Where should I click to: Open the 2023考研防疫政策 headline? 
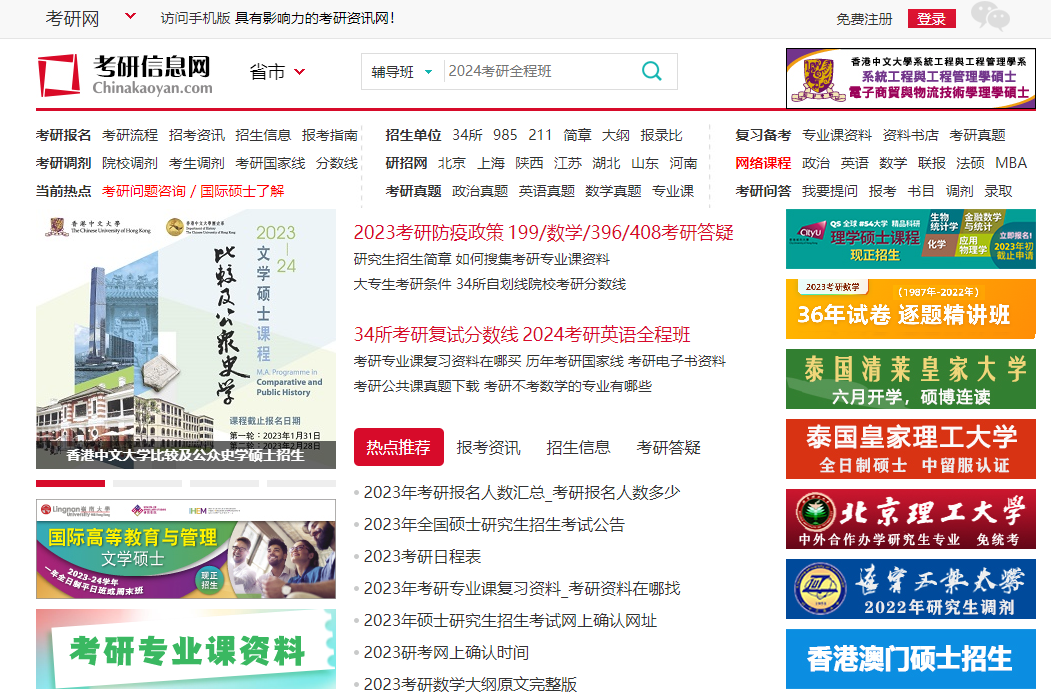point(429,233)
